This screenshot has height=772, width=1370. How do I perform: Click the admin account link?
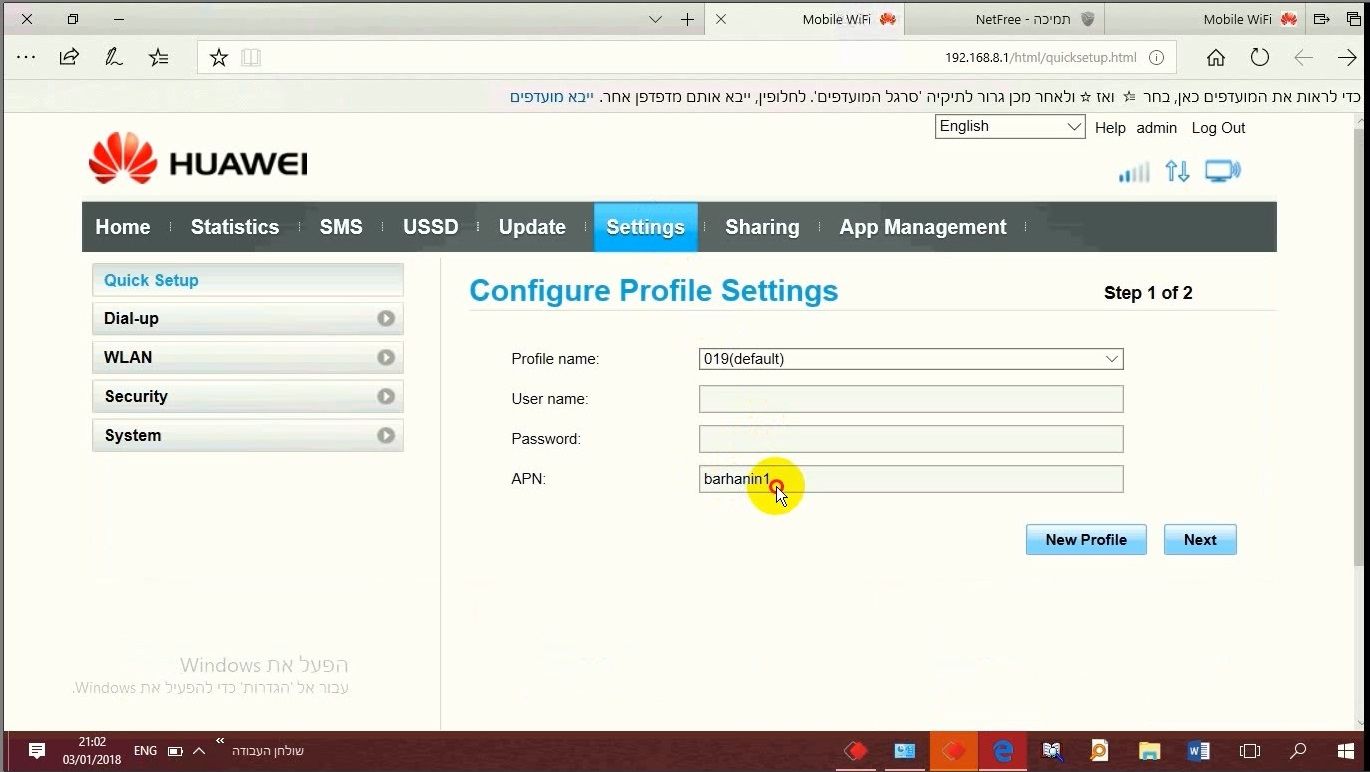[1157, 128]
